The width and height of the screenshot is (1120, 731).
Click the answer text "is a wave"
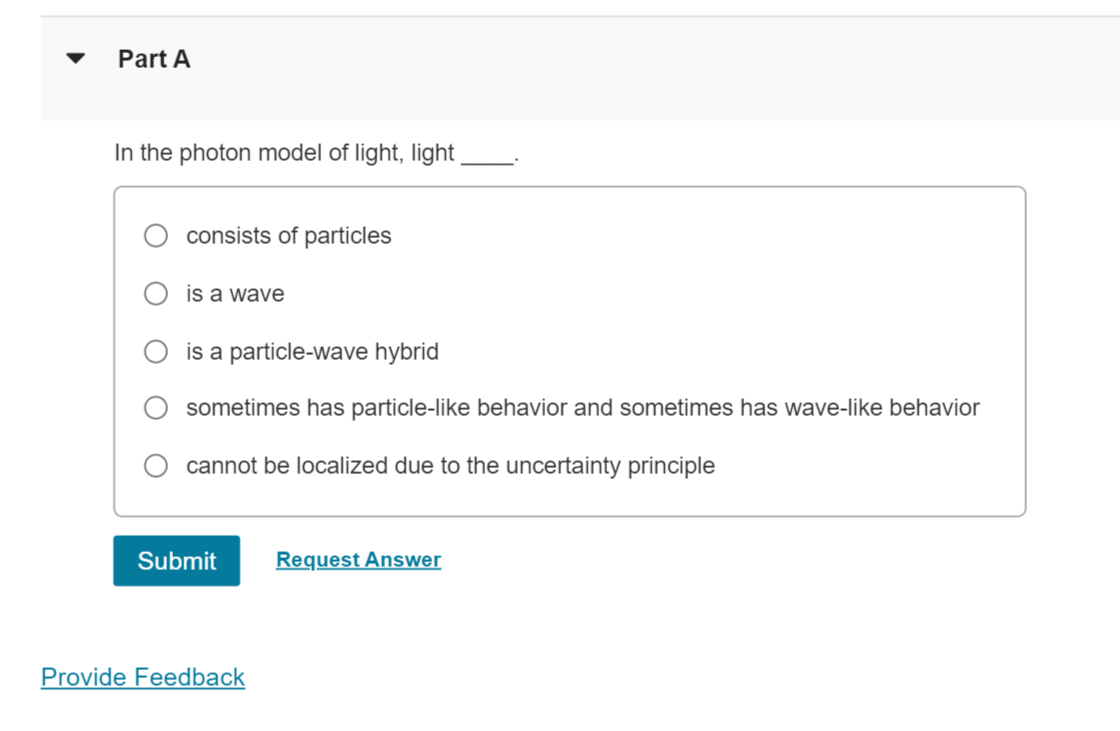234,293
